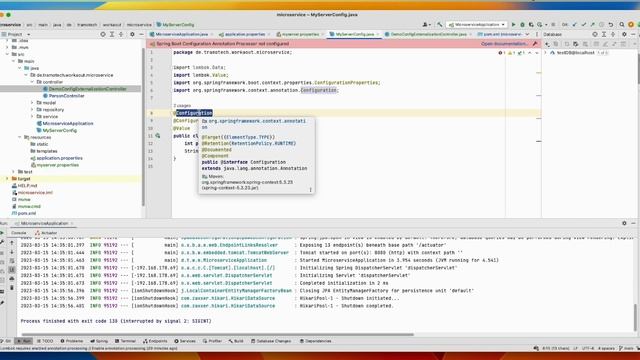
Task: Start debugging with the bug icon
Action: (522, 24)
